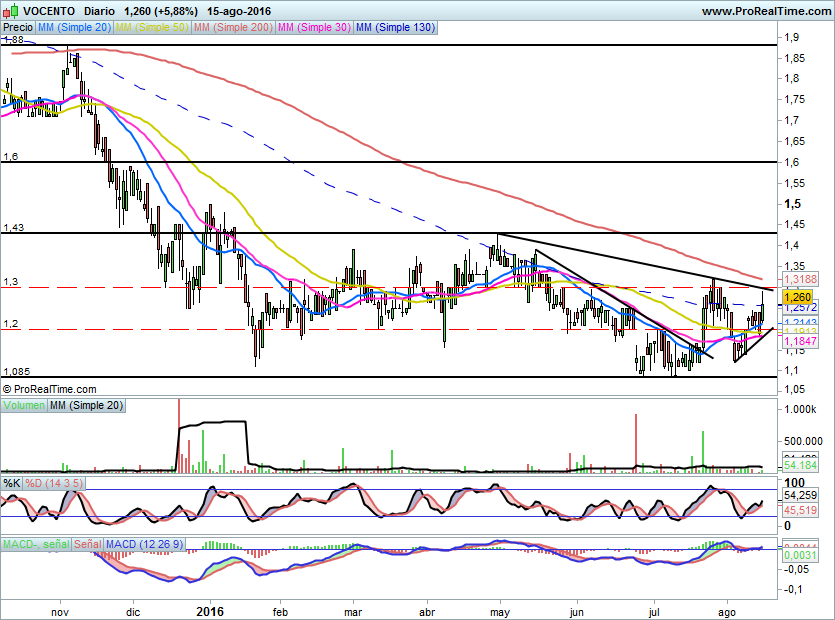Click the © ProRealTime.com copyright text
The height and width of the screenshot is (620, 835).
(50, 389)
